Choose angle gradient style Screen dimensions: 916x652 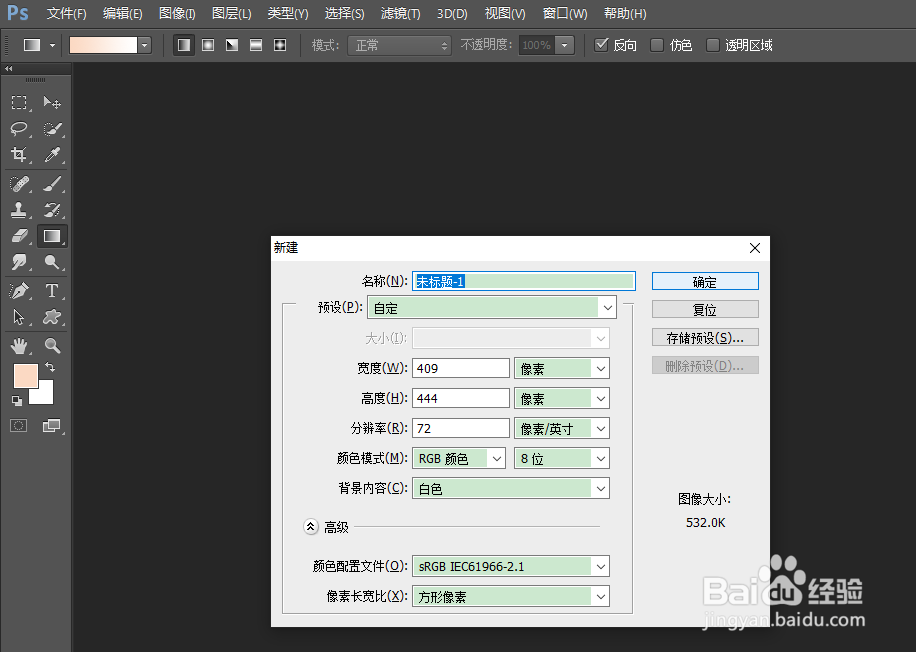(x=232, y=45)
